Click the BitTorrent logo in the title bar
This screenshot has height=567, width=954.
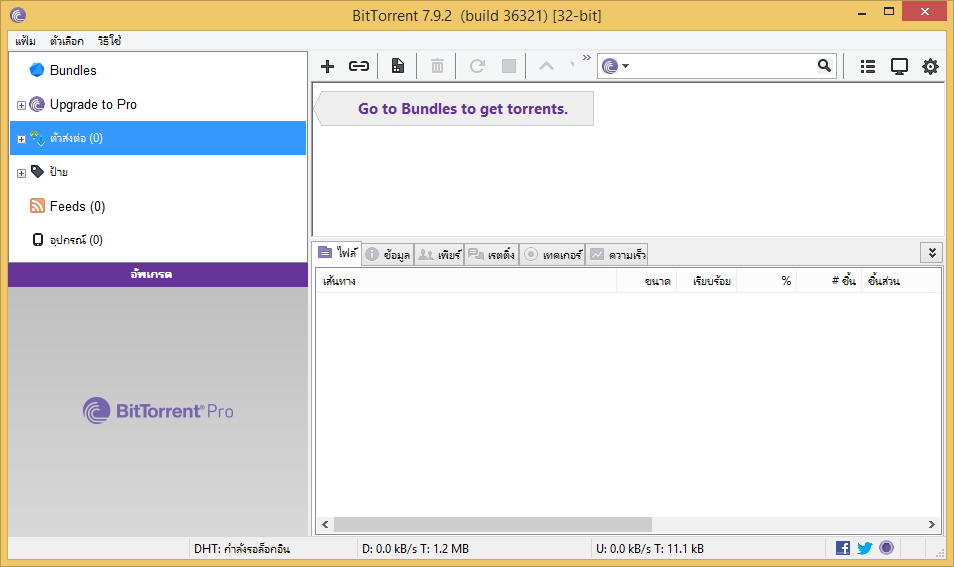coord(18,15)
